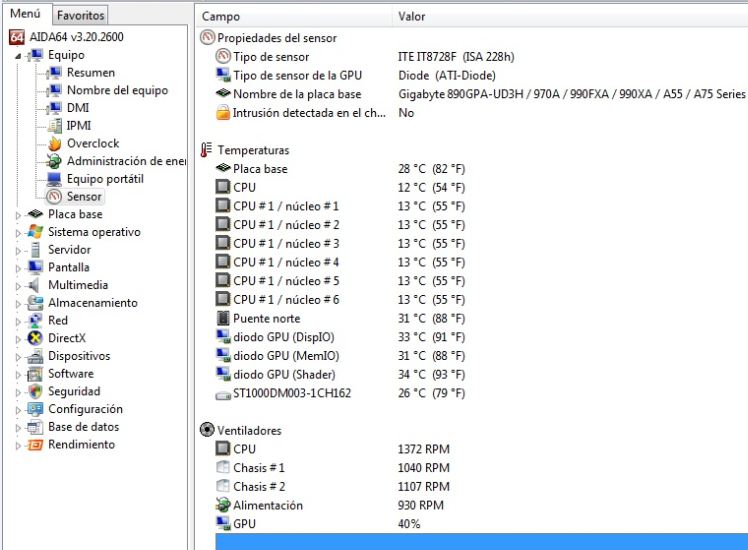Open Nombre del equipo icon

point(55,90)
